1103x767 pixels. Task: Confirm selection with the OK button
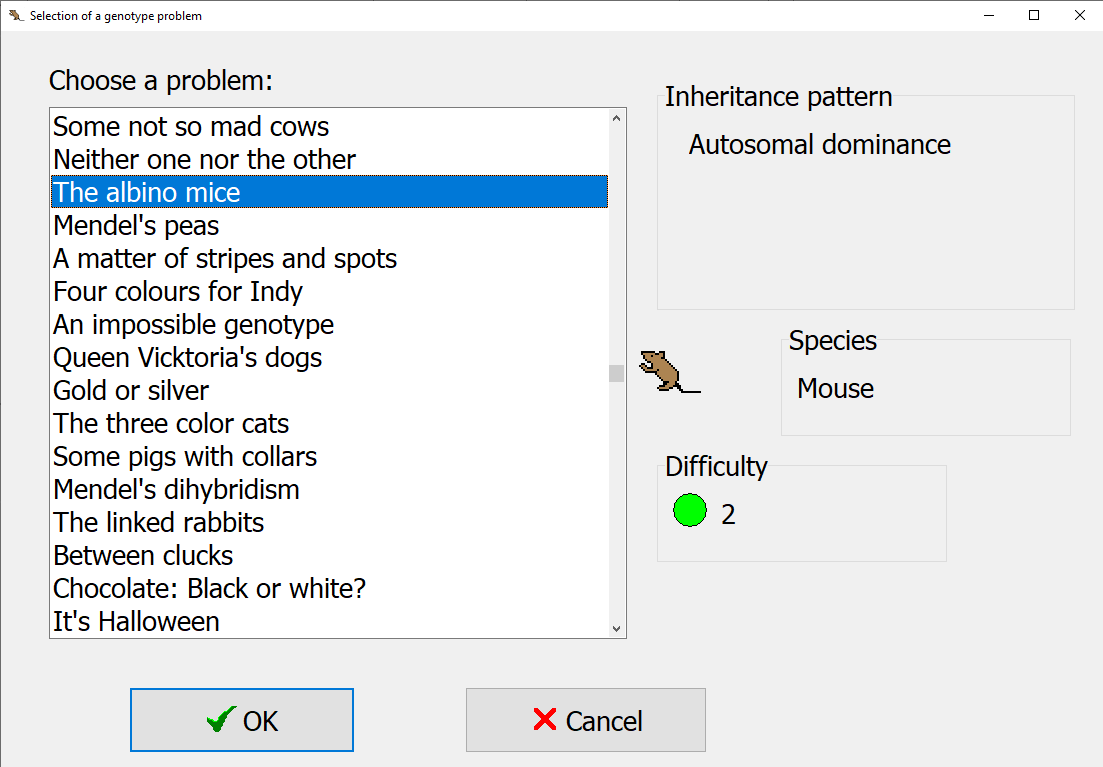pos(242,720)
